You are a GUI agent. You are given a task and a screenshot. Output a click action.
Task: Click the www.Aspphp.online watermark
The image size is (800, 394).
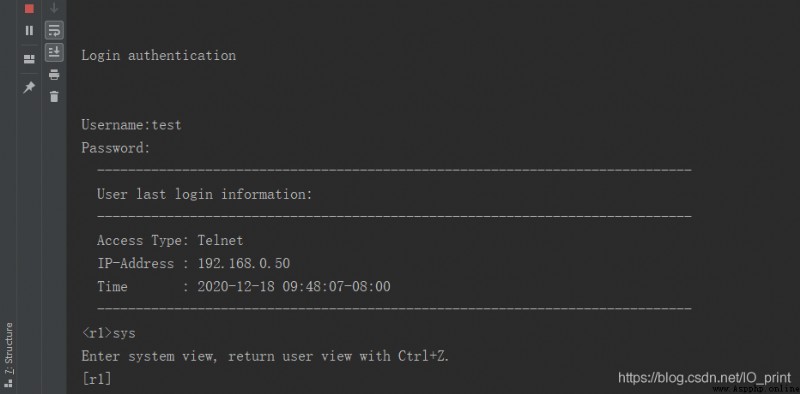(x=756, y=389)
